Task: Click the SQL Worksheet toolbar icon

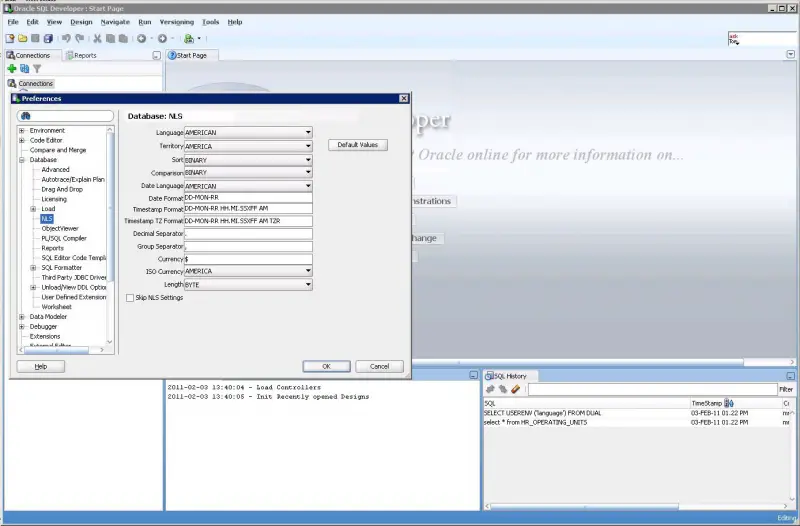Action: pos(189,39)
